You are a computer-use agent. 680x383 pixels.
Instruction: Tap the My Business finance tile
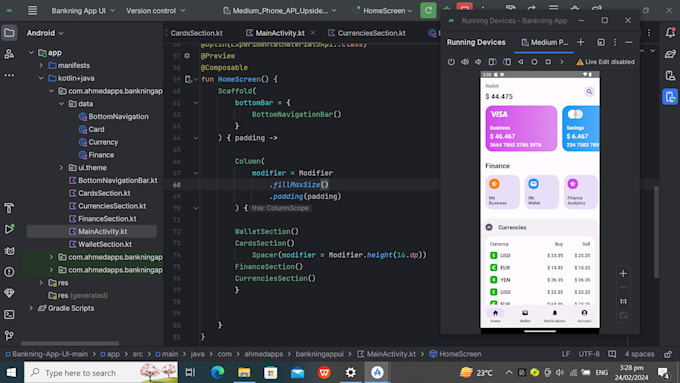pyautogui.click(x=502, y=192)
